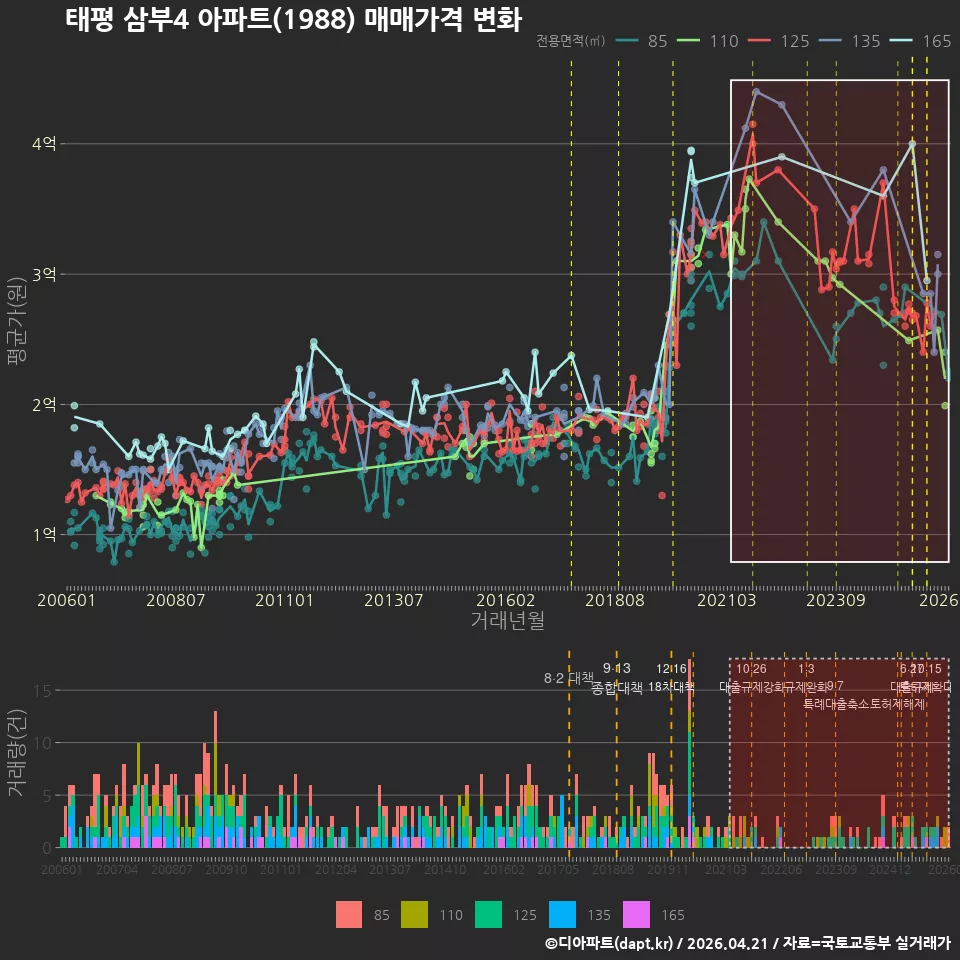Click the 거래년월 x-axis title
Screen dimensions: 960x960
pyautogui.click(x=508, y=620)
